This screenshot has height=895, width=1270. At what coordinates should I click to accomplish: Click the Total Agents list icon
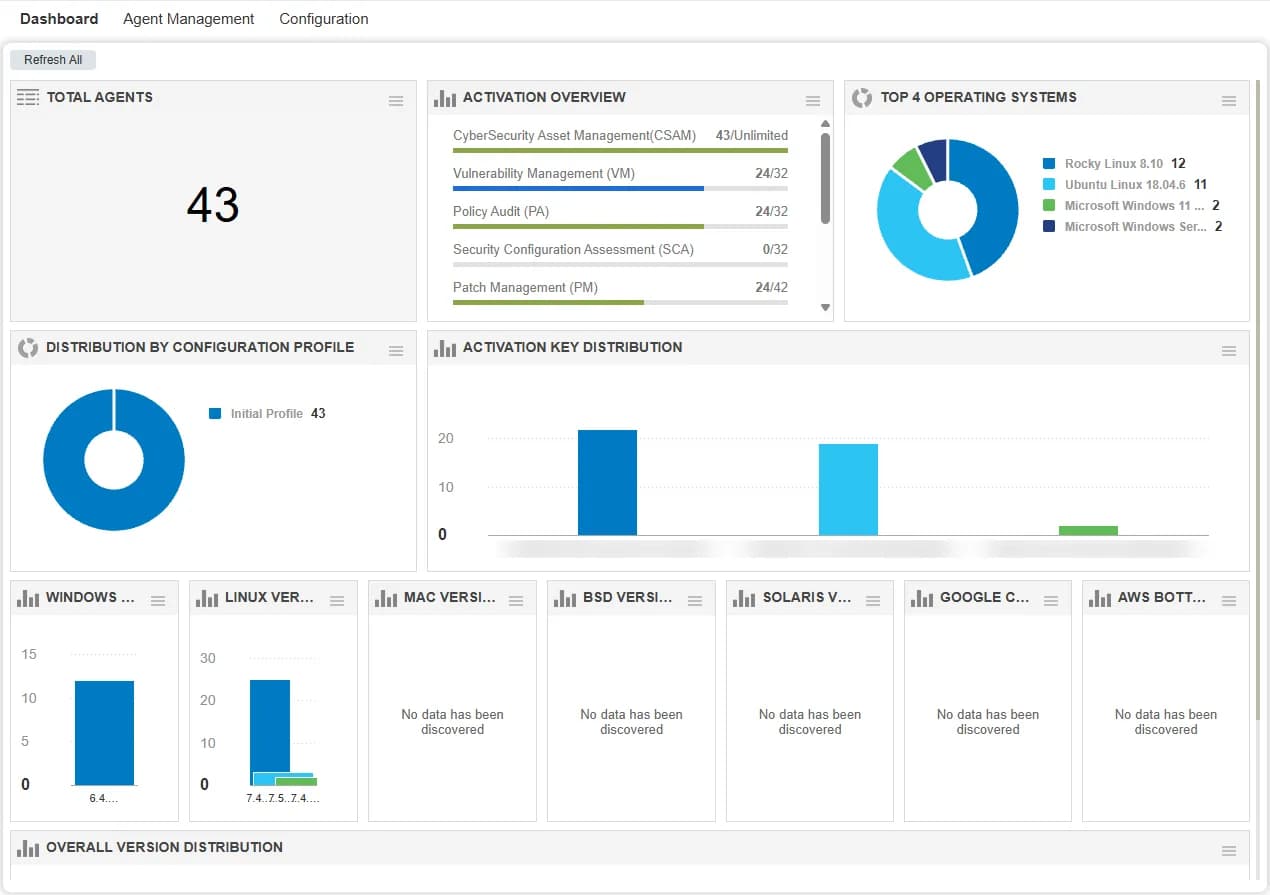[28, 97]
